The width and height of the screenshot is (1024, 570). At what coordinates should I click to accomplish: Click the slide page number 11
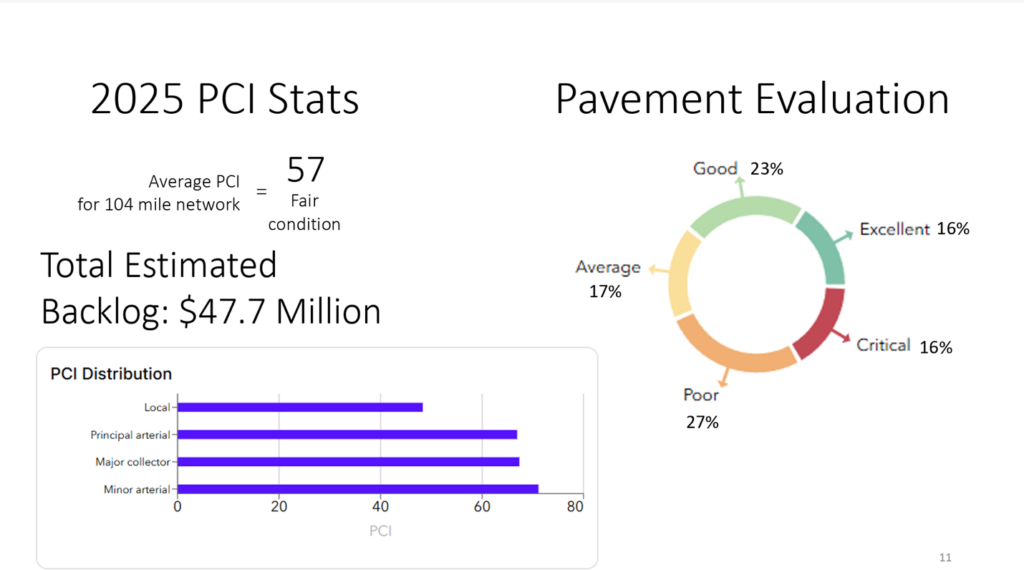[x=945, y=556]
